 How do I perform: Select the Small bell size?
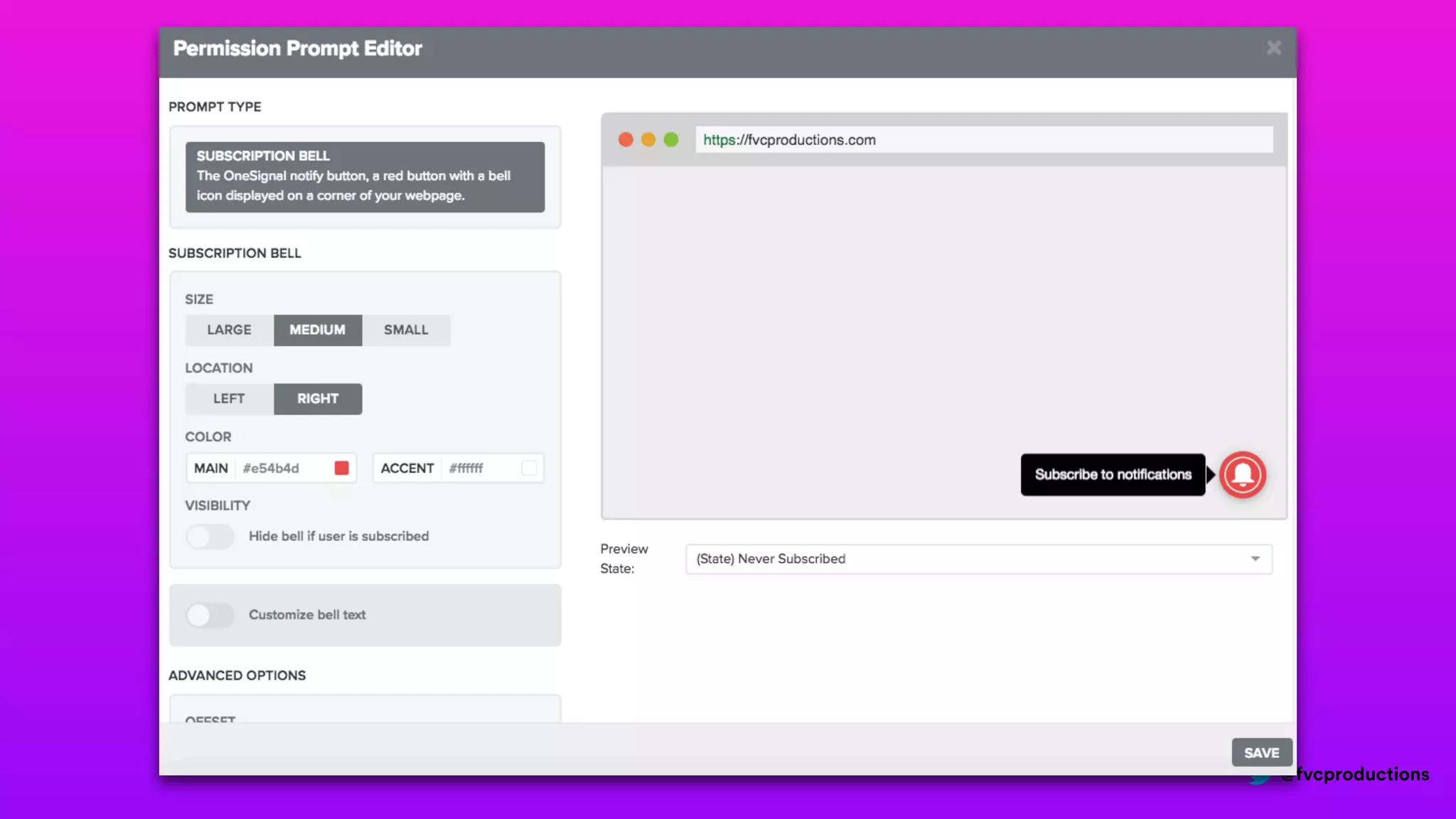click(x=406, y=330)
